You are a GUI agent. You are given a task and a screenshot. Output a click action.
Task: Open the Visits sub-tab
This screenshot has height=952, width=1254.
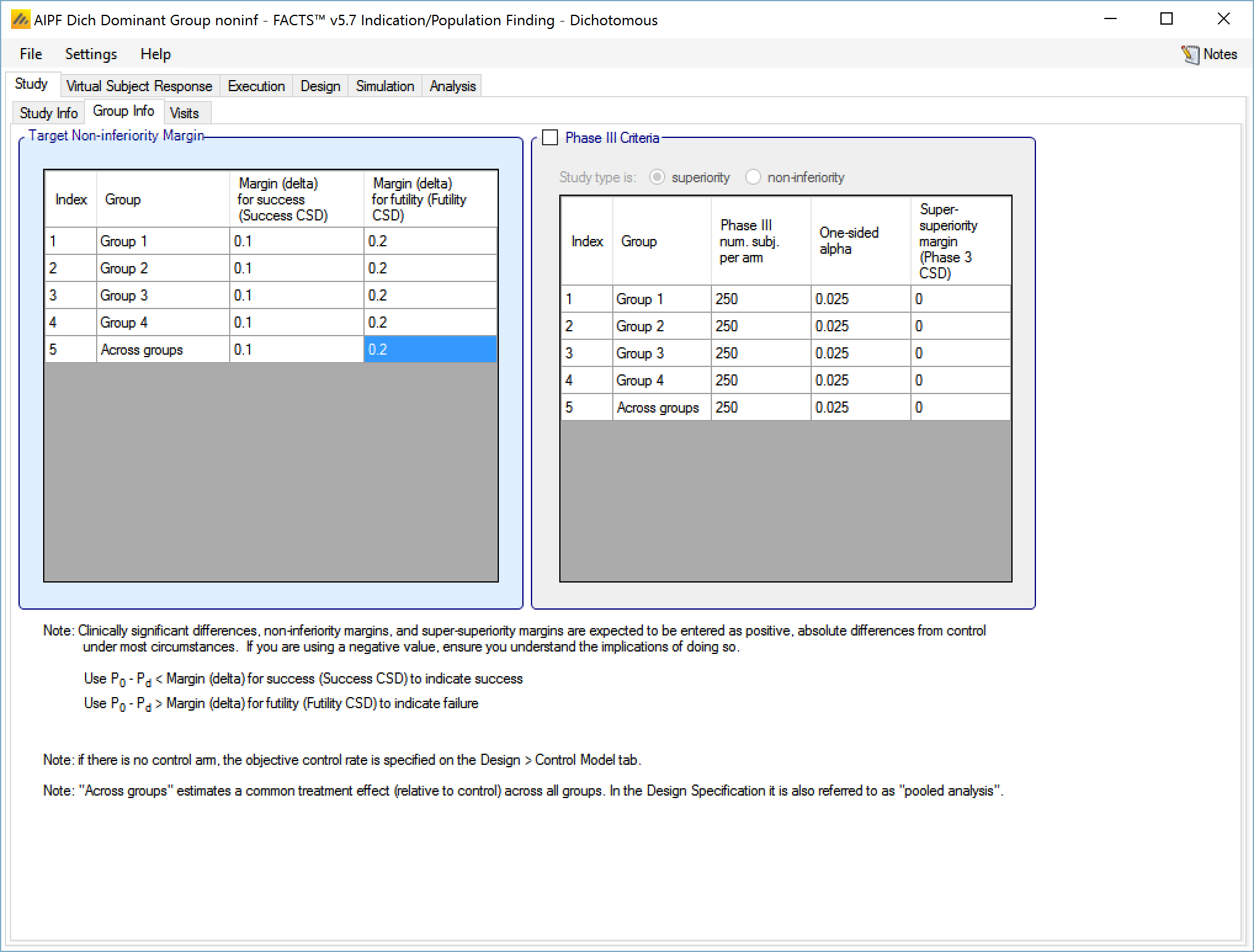[184, 113]
